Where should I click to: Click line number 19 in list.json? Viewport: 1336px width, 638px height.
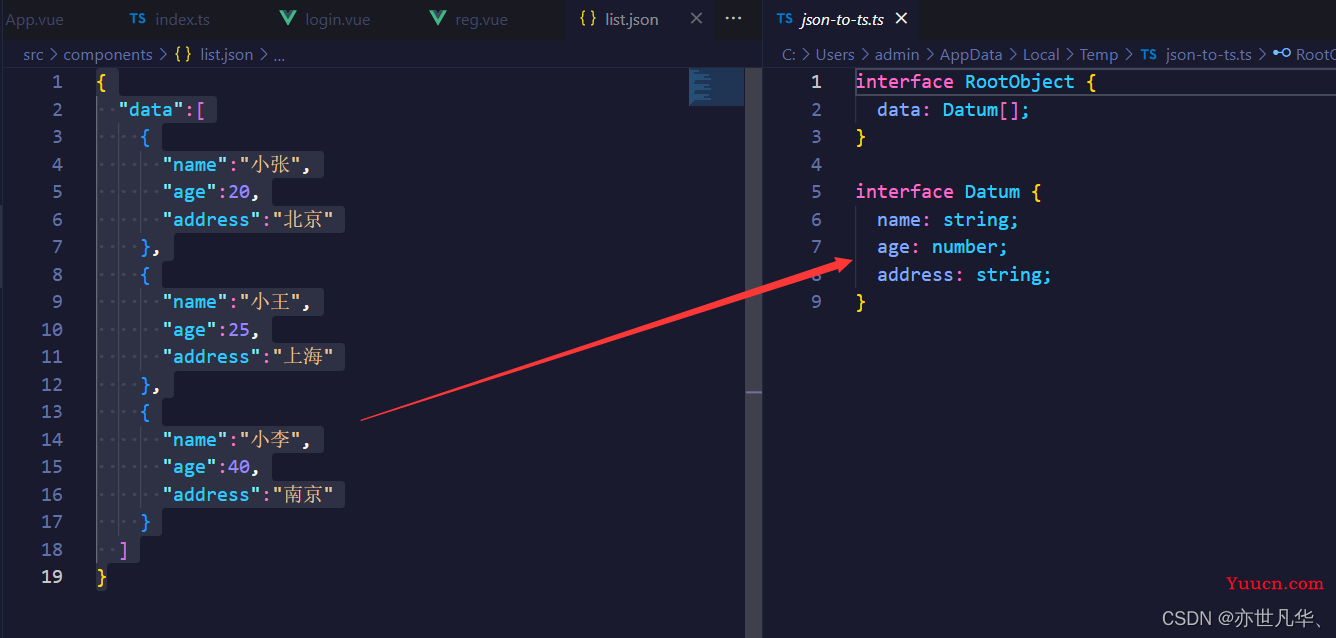click(x=51, y=577)
